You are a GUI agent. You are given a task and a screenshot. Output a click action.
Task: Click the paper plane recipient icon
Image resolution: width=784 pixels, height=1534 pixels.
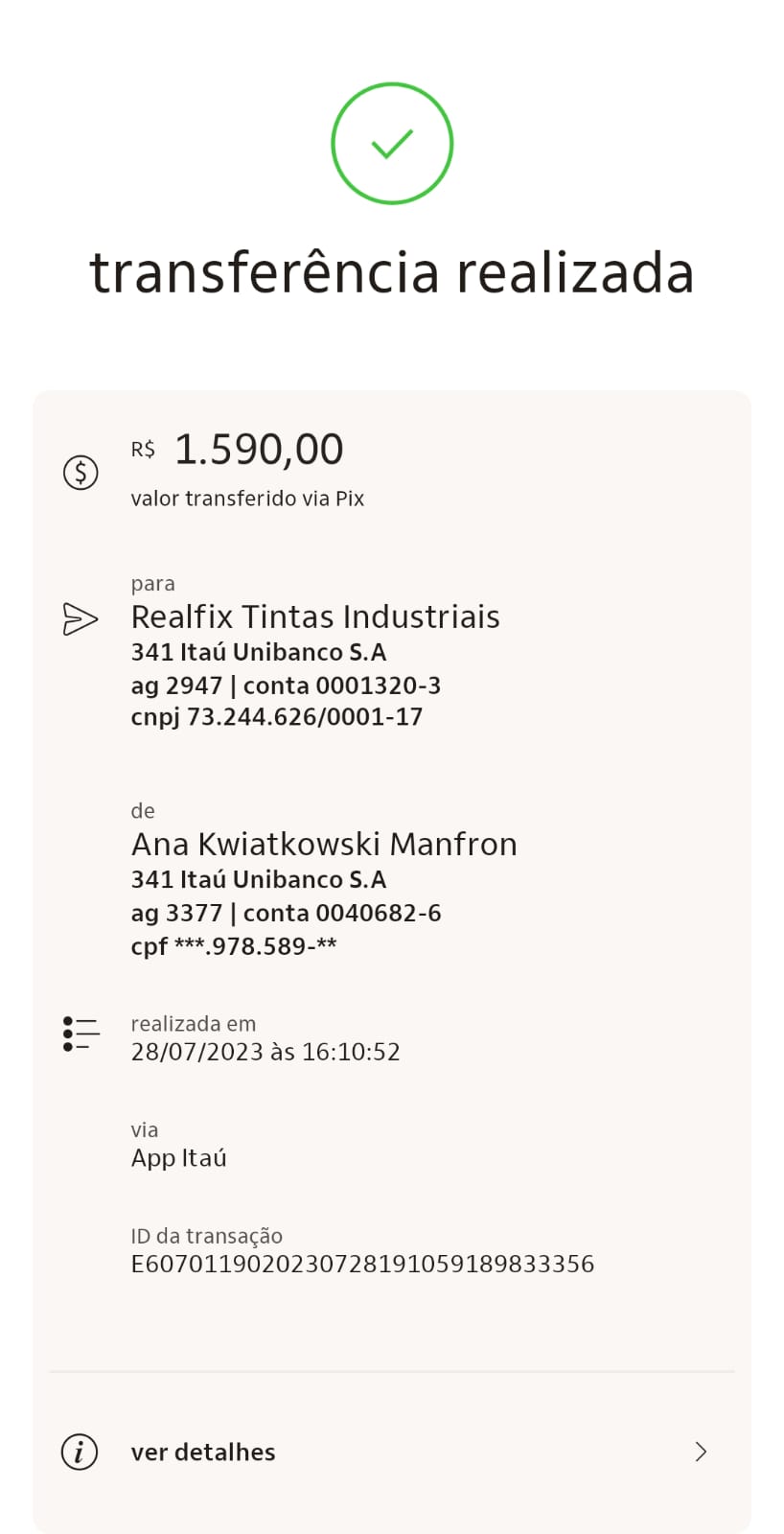(x=80, y=618)
